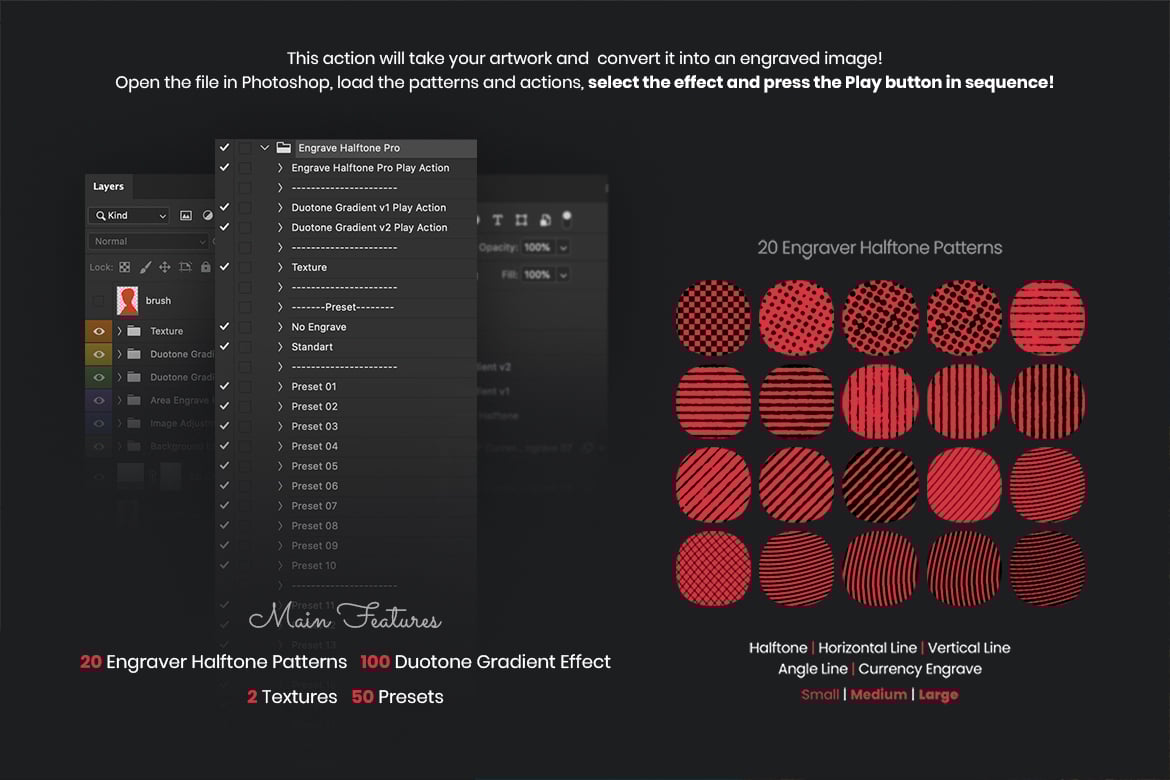Expand the Preset 05 action
1170x780 pixels.
(280, 467)
